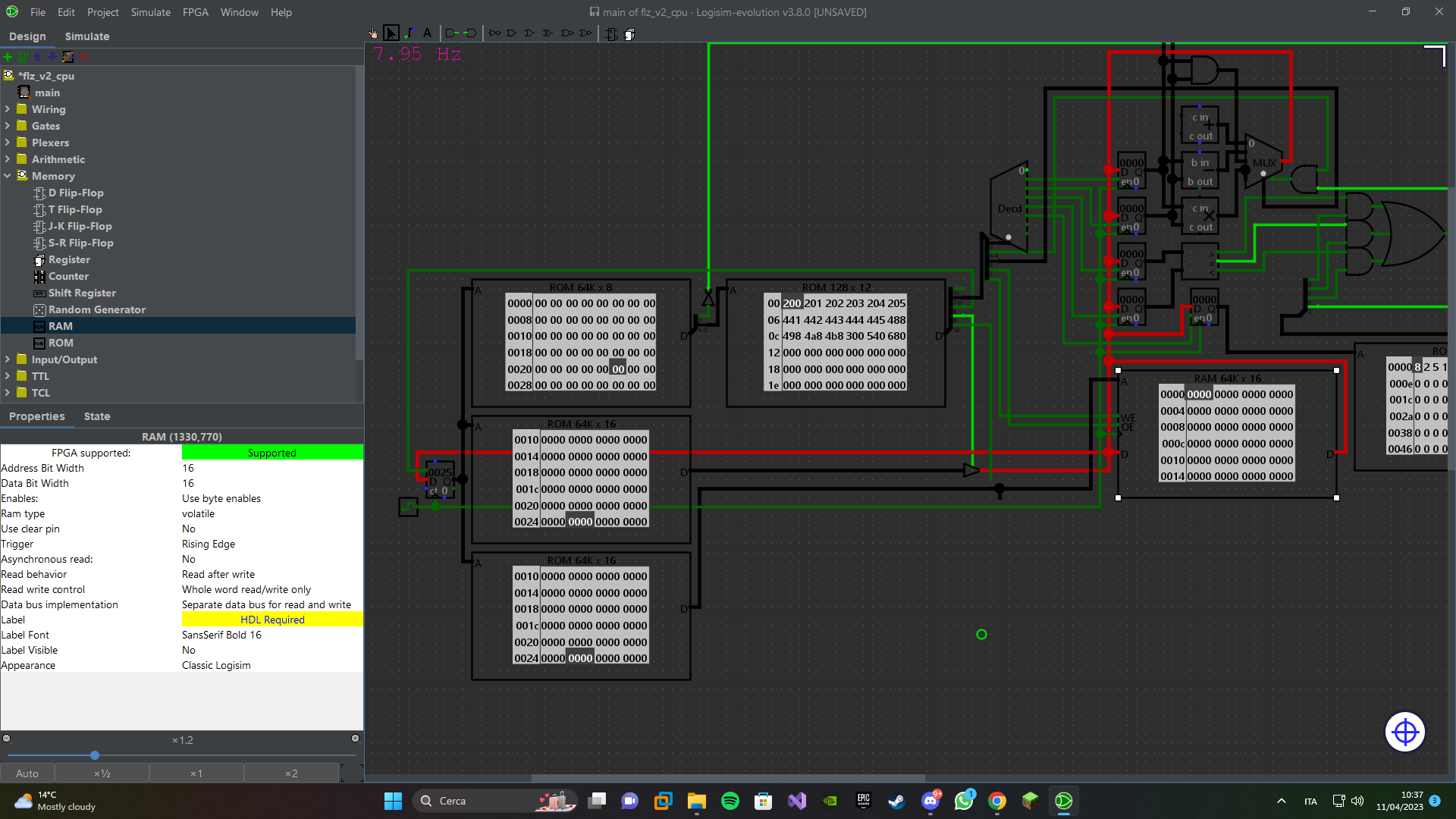The height and width of the screenshot is (819, 1456).
Task: Set zoom to ×2
Action: click(291, 773)
